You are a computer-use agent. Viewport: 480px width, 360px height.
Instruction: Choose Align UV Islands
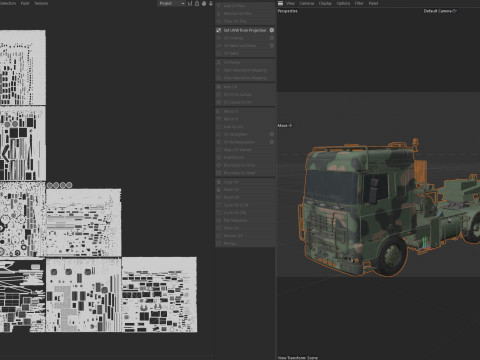245,150
